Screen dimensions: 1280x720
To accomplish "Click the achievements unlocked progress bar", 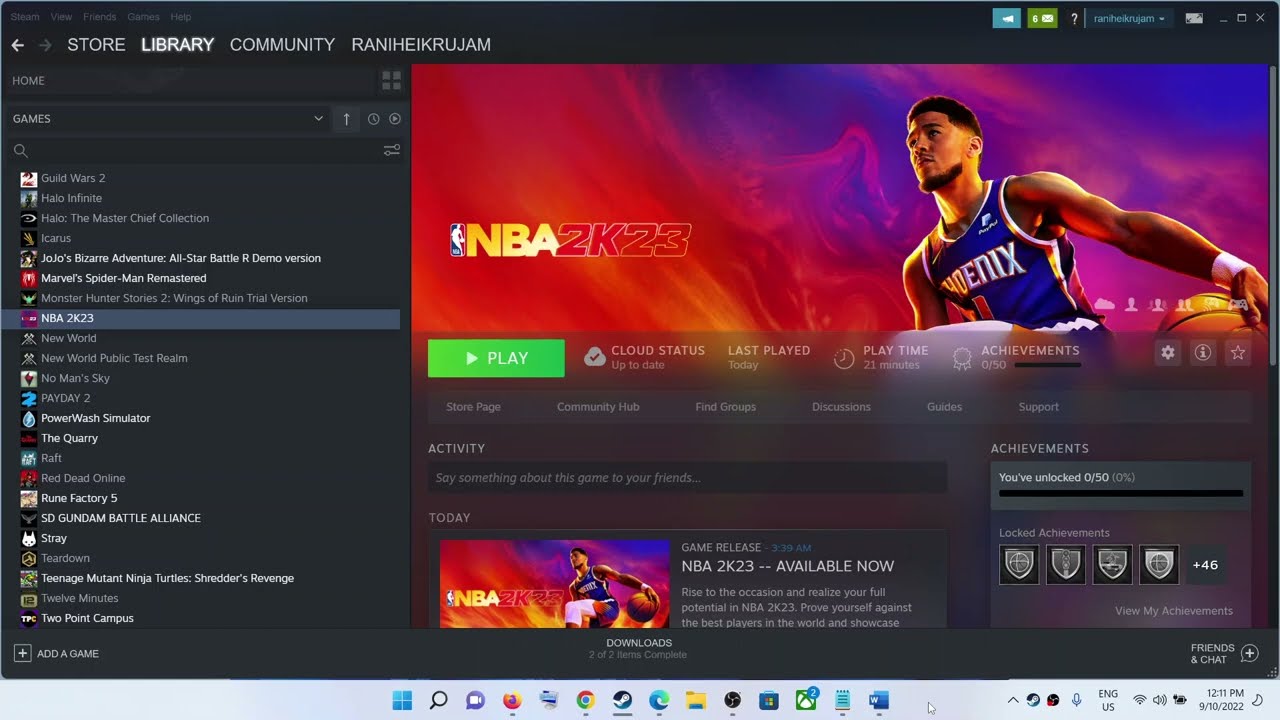I will point(1121,494).
